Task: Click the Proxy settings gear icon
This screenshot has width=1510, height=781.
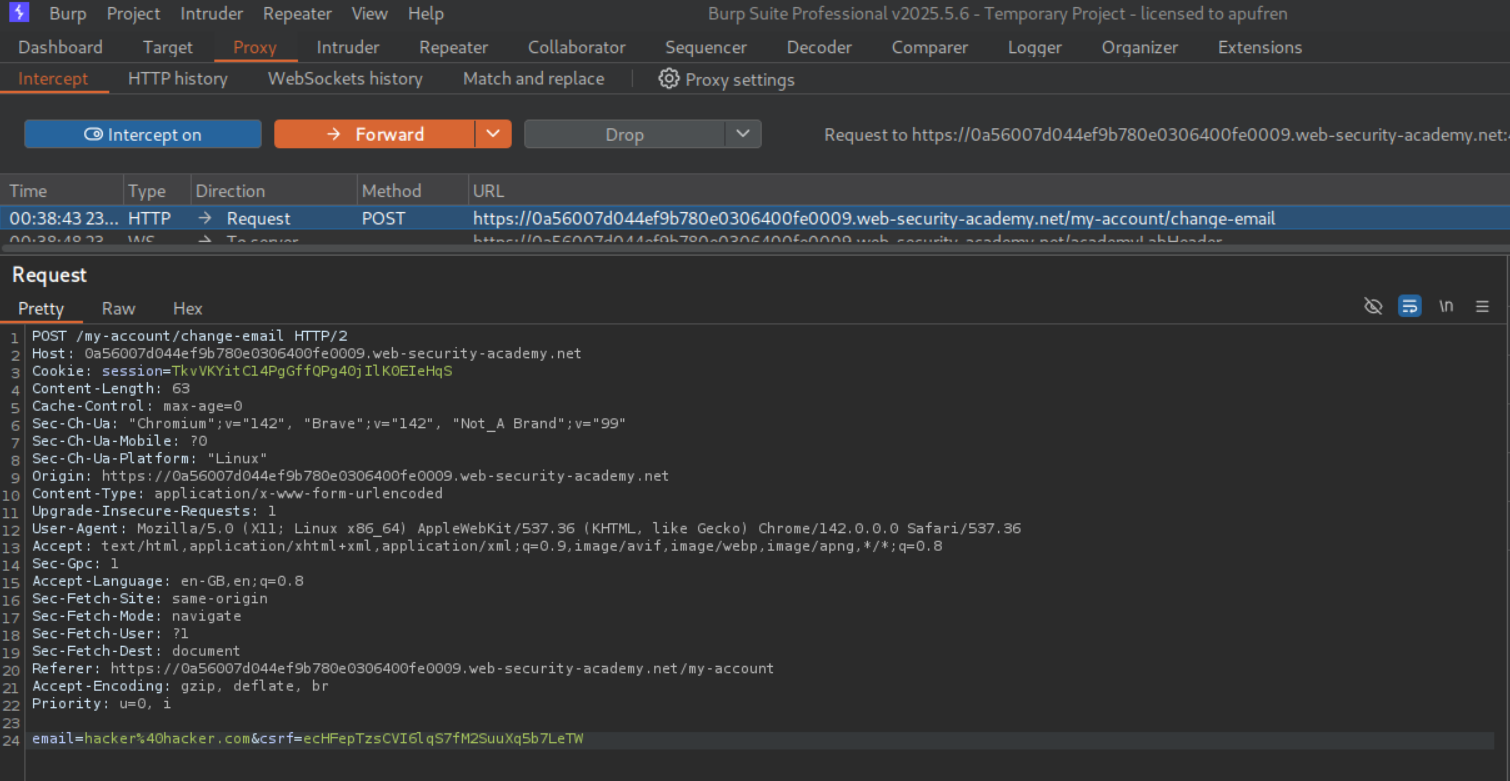Action: [668, 79]
